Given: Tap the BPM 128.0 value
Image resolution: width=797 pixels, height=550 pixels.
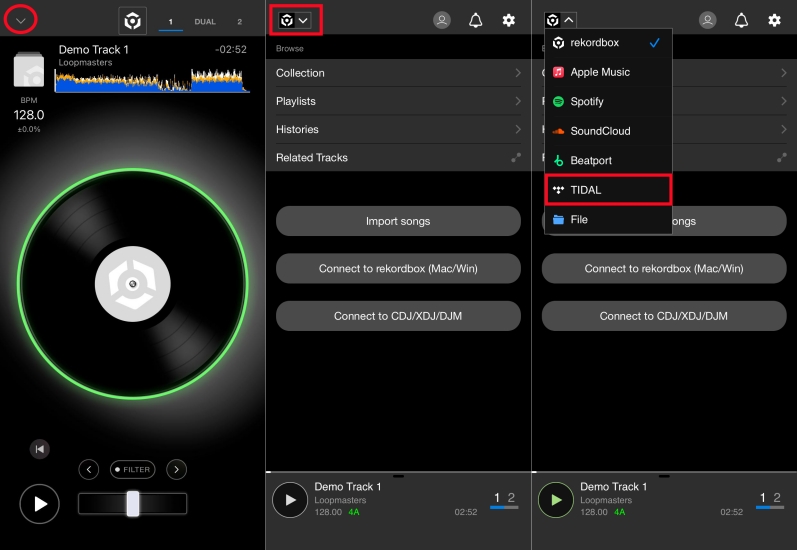Looking at the screenshot, I should [29, 115].
